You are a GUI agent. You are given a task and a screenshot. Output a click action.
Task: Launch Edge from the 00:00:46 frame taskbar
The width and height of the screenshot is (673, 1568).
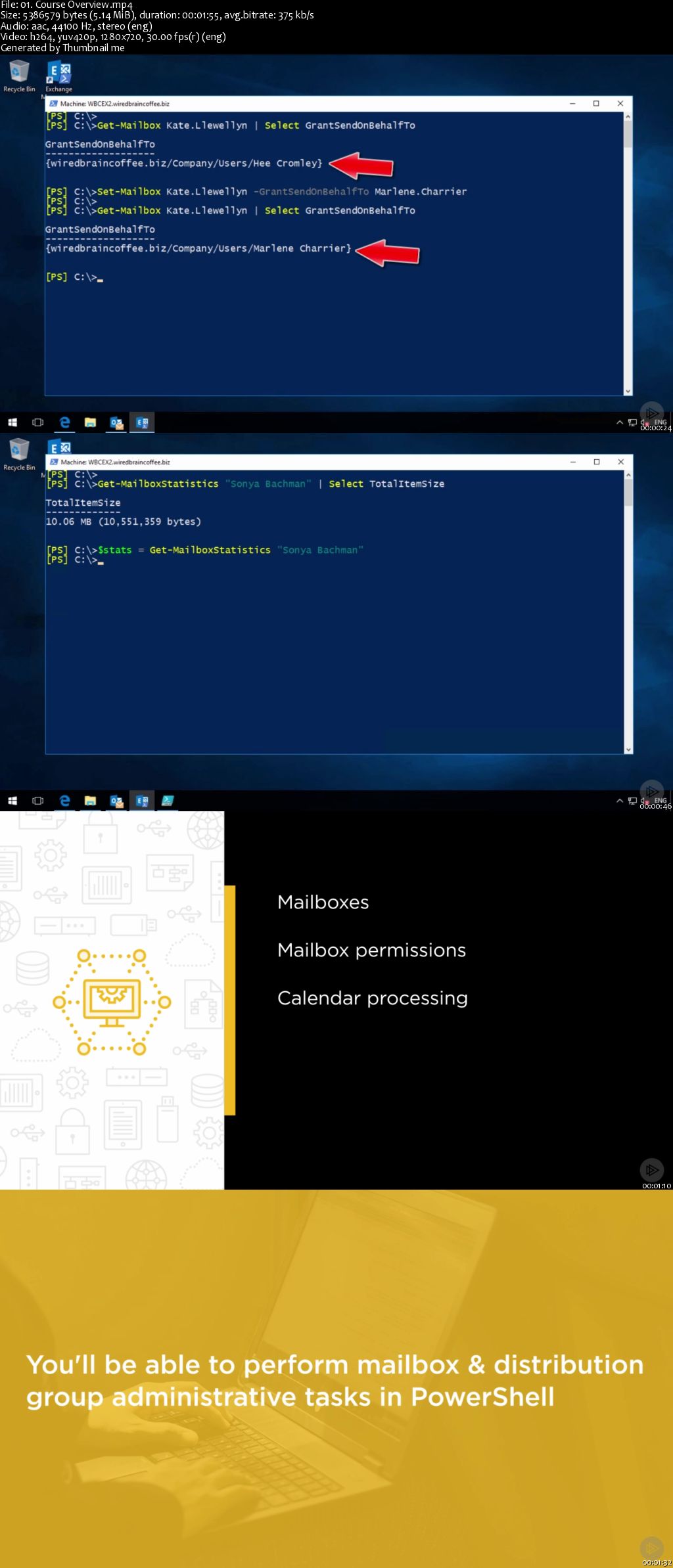[x=64, y=801]
